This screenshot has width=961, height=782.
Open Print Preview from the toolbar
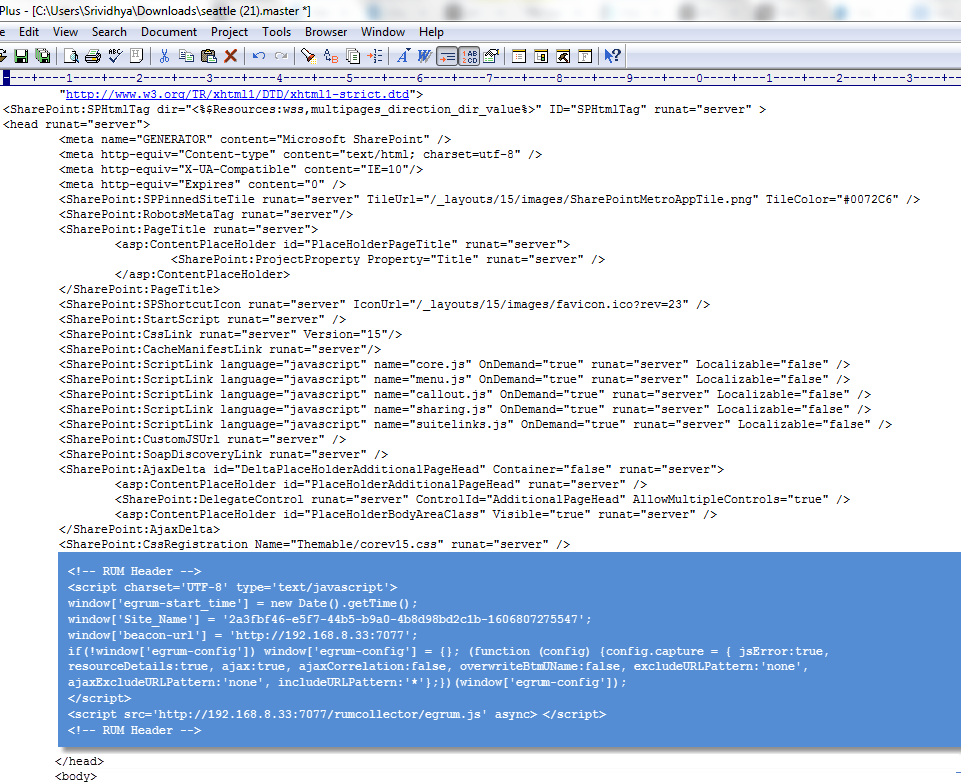pos(71,56)
